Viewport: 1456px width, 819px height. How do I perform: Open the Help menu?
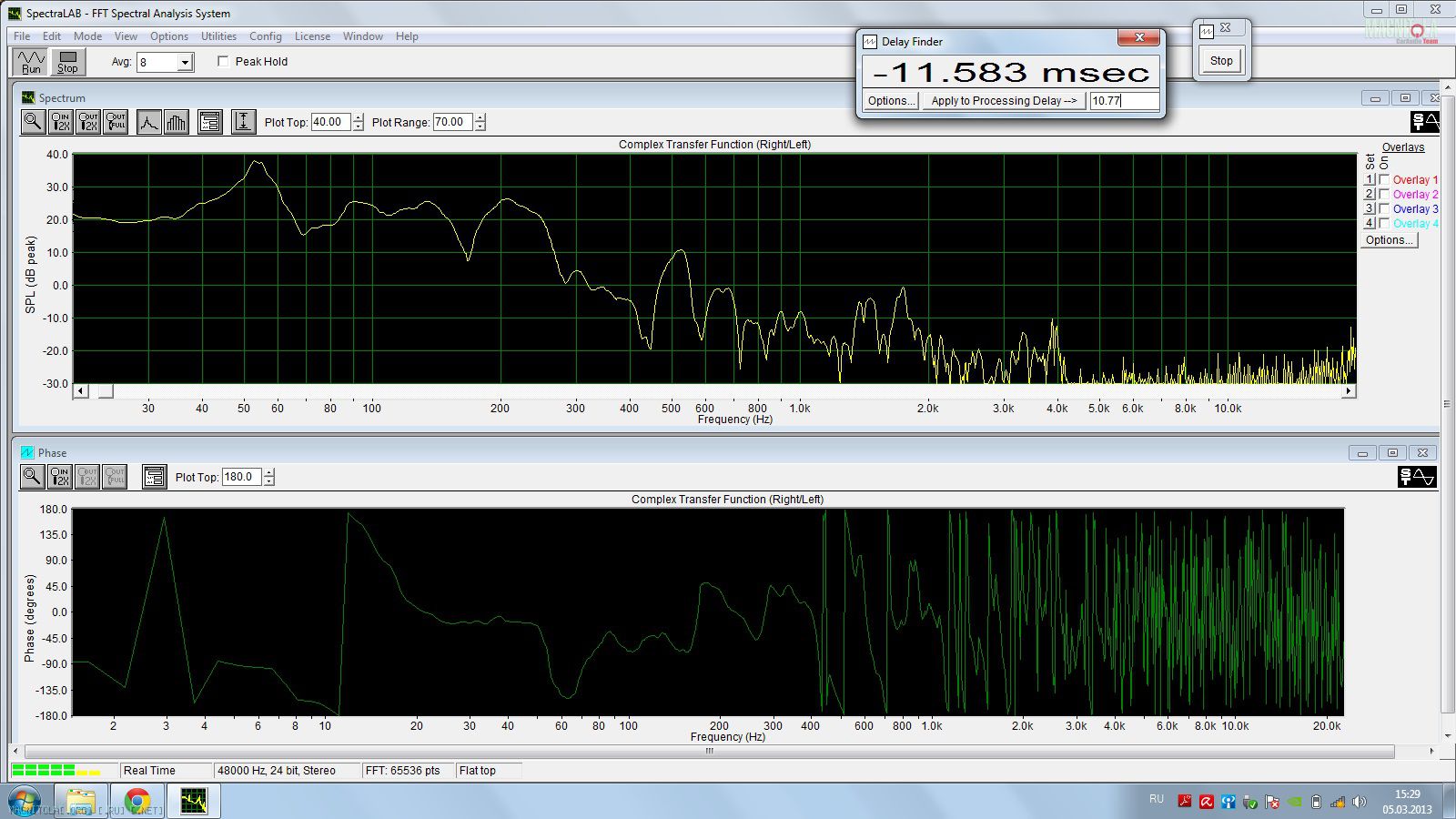pos(407,36)
